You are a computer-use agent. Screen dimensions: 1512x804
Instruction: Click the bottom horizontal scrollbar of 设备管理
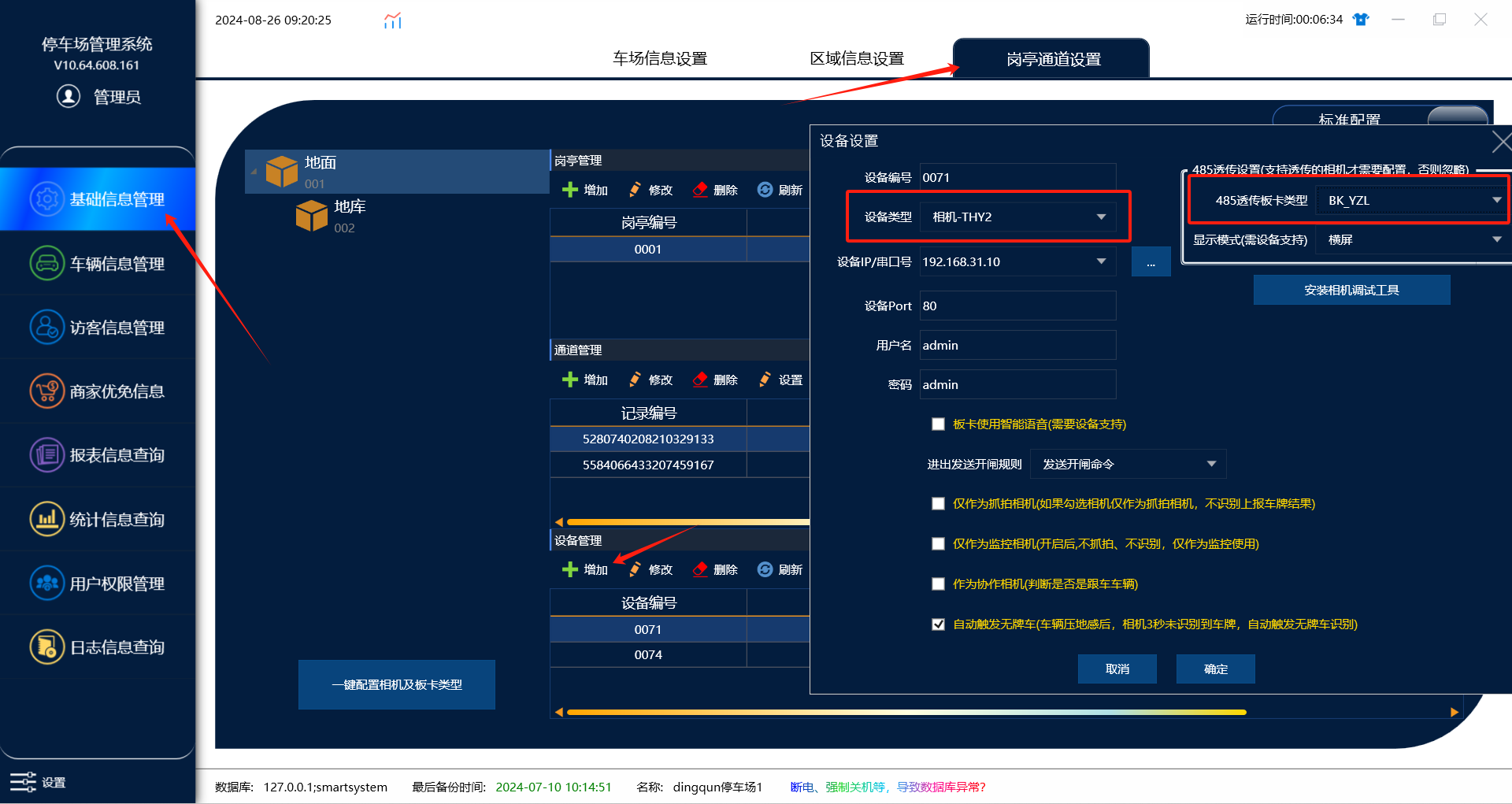(x=906, y=712)
